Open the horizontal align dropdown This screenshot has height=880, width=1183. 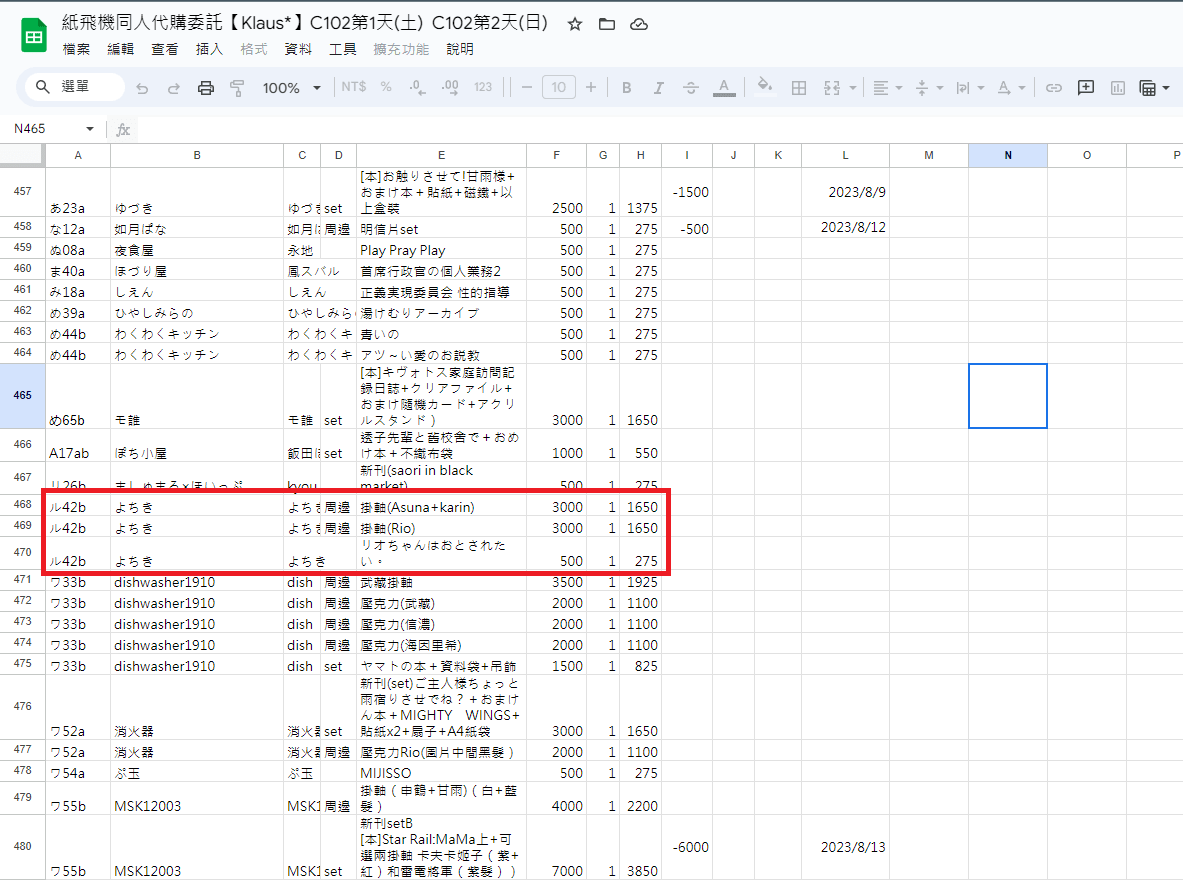(886, 88)
